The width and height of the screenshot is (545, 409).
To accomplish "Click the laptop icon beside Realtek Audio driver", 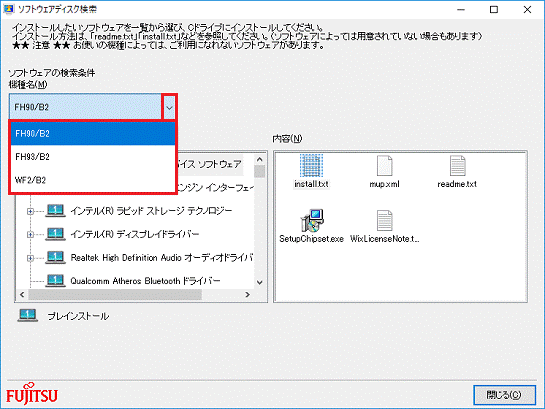I will tap(55, 257).
